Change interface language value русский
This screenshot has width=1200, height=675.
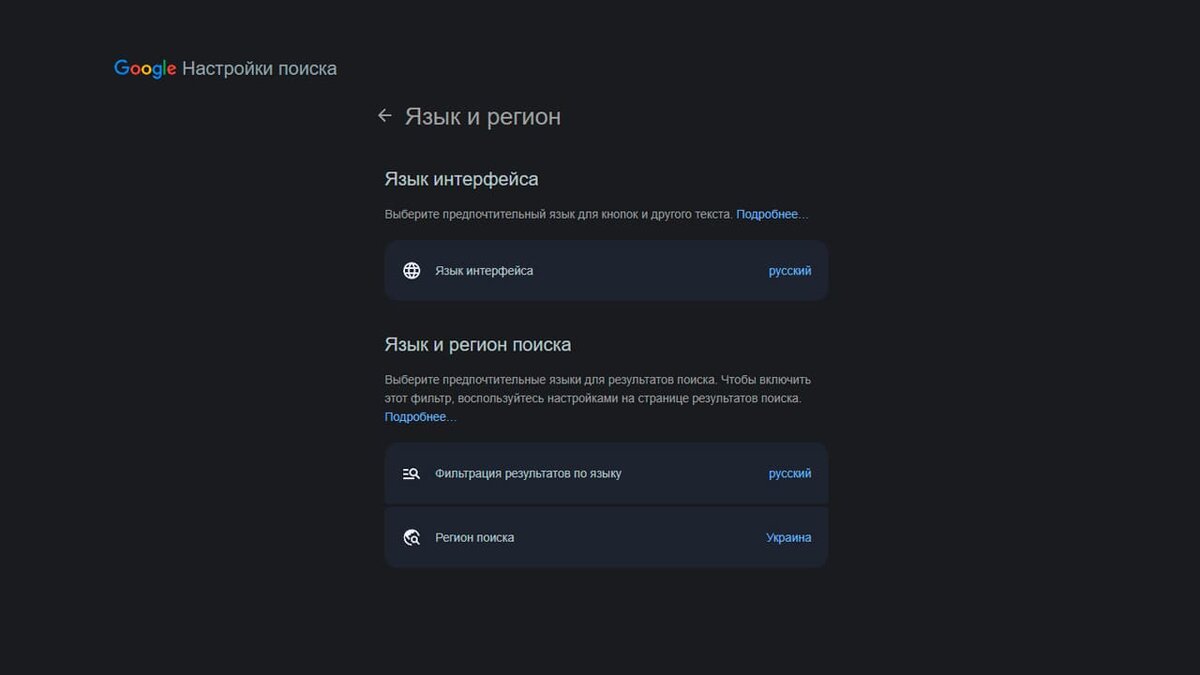tap(790, 271)
